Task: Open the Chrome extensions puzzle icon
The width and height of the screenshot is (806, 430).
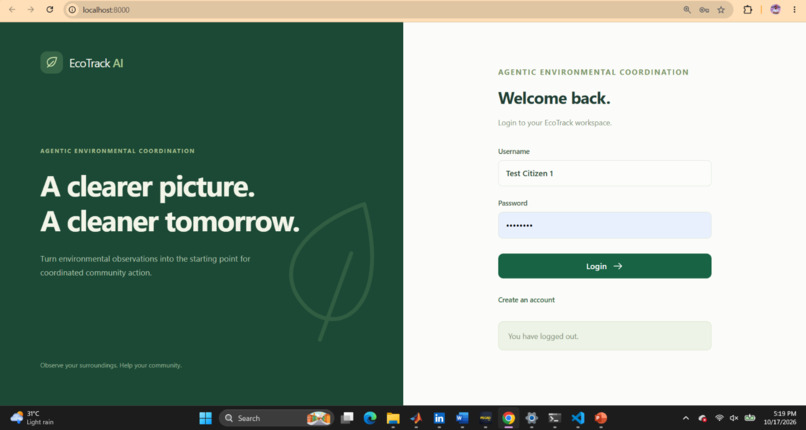Action: 747,10
